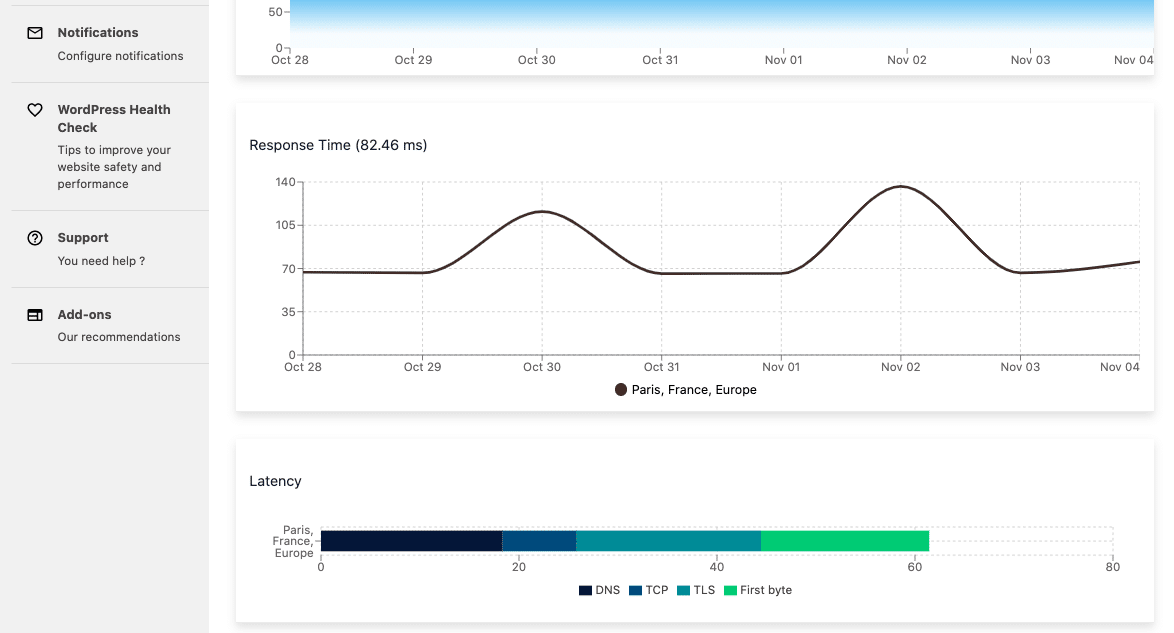
Task: Click the 'Our recommendations' subtitle text
Action: point(119,337)
